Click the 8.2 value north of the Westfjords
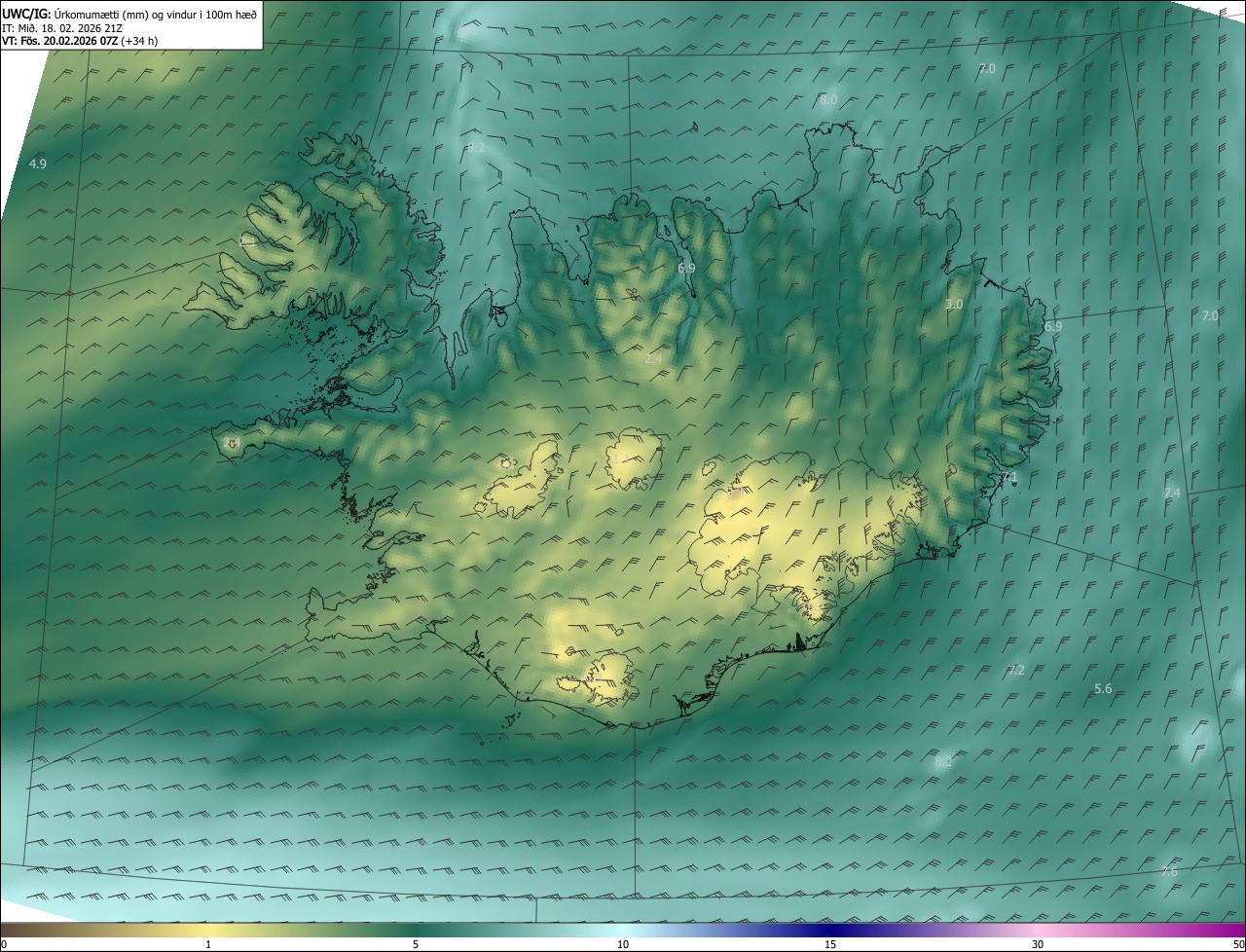Image resolution: width=1246 pixels, height=952 pixels. pyautogui.click(x=475, y=147)
